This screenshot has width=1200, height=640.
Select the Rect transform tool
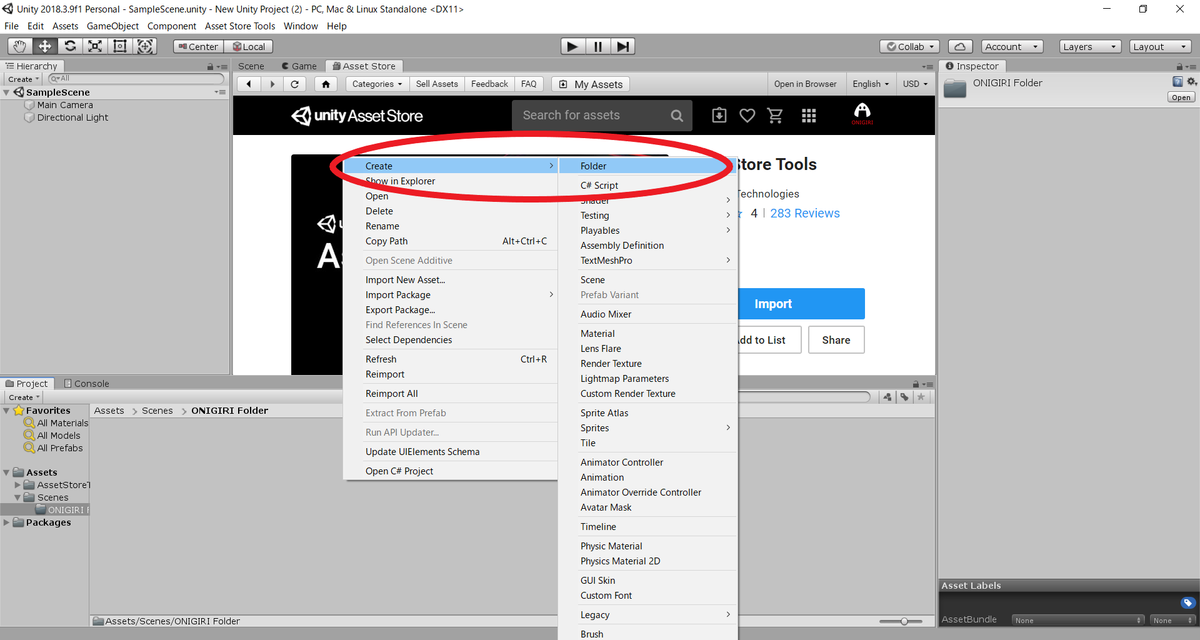pos(120,46)
